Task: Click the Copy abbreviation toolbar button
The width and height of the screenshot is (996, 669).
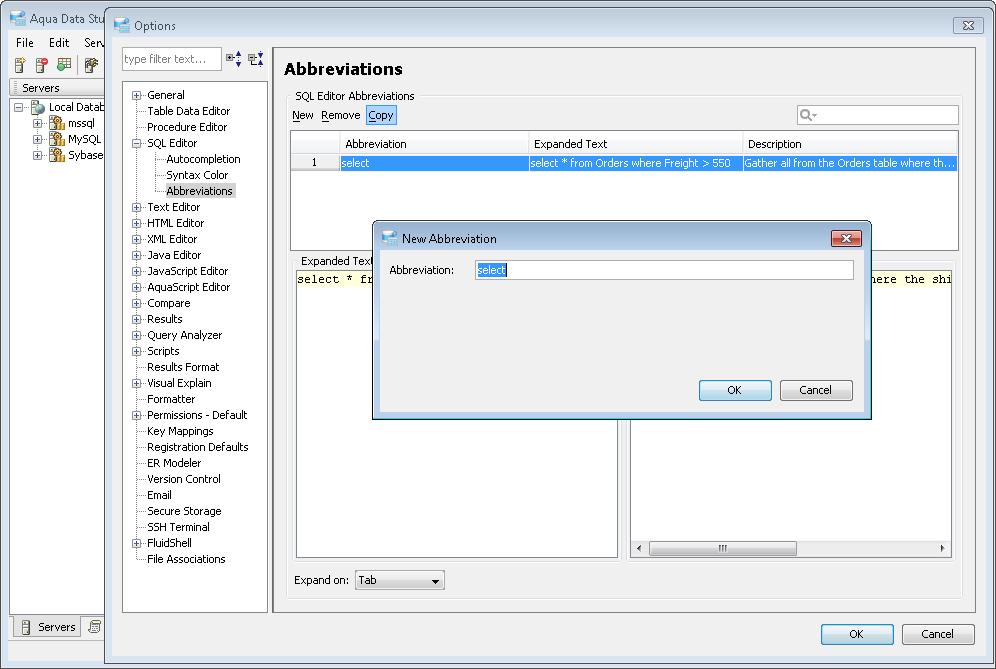Action: (381, 115)
